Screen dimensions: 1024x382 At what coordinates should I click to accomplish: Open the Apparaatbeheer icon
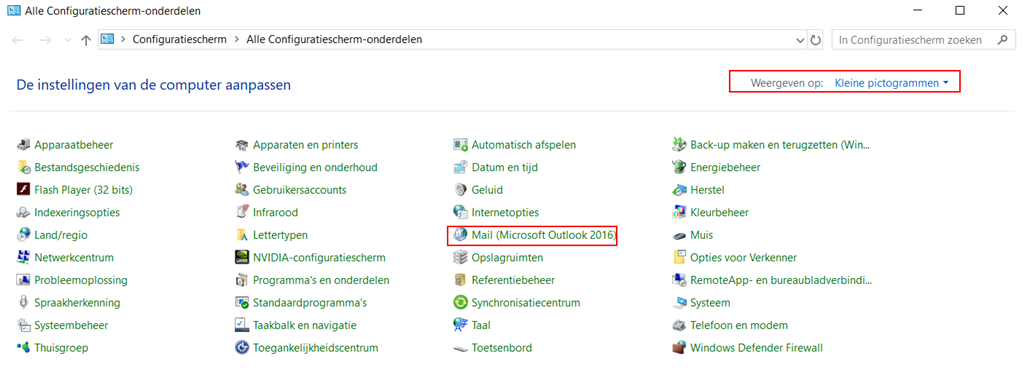coord(24,145)
